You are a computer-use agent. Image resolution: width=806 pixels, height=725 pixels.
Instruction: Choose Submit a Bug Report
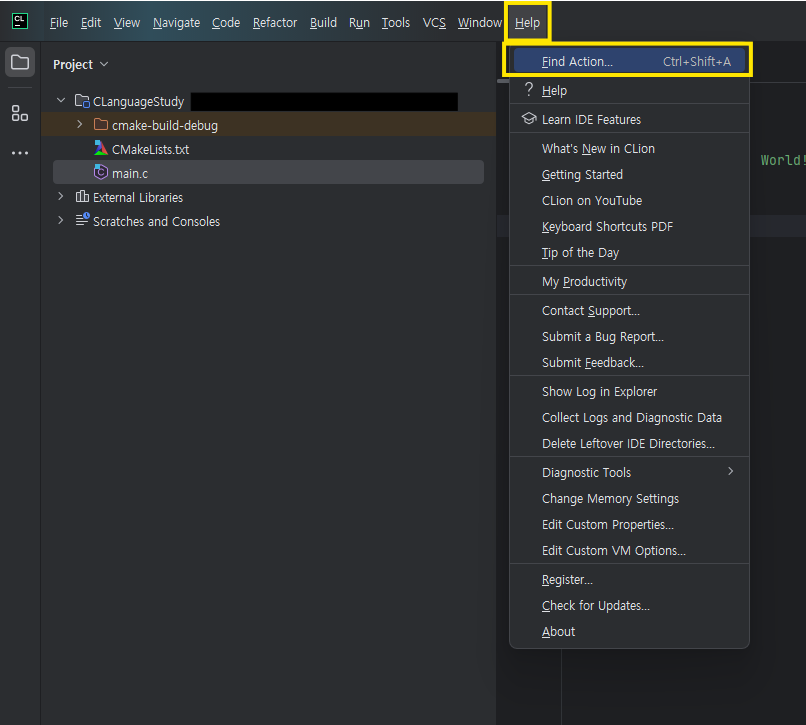coord(629,336)
